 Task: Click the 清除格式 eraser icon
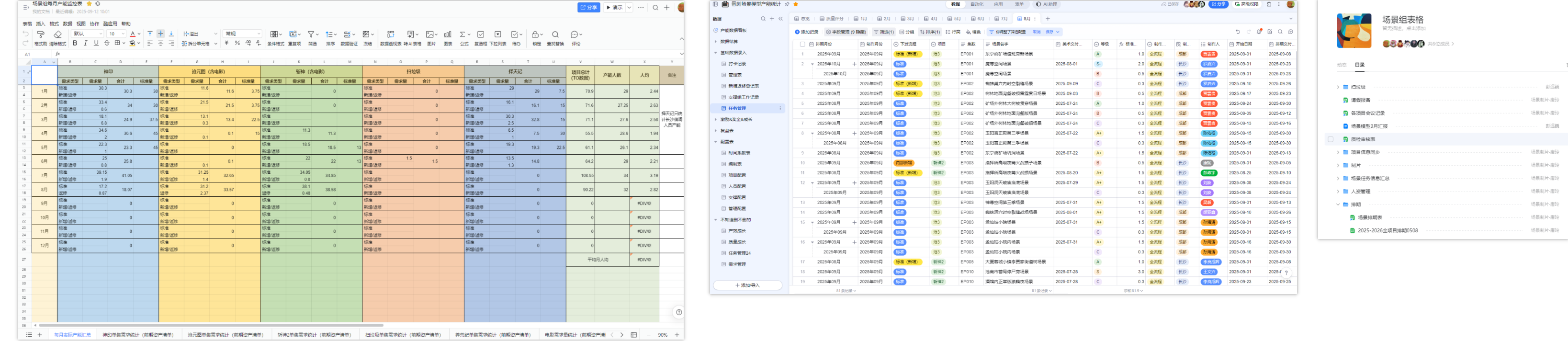57,34
